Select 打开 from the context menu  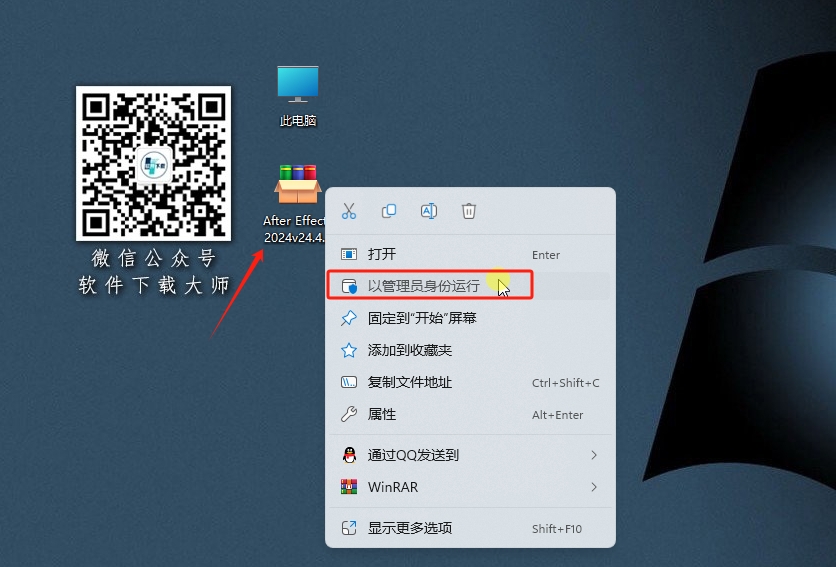tap(470, 254)
